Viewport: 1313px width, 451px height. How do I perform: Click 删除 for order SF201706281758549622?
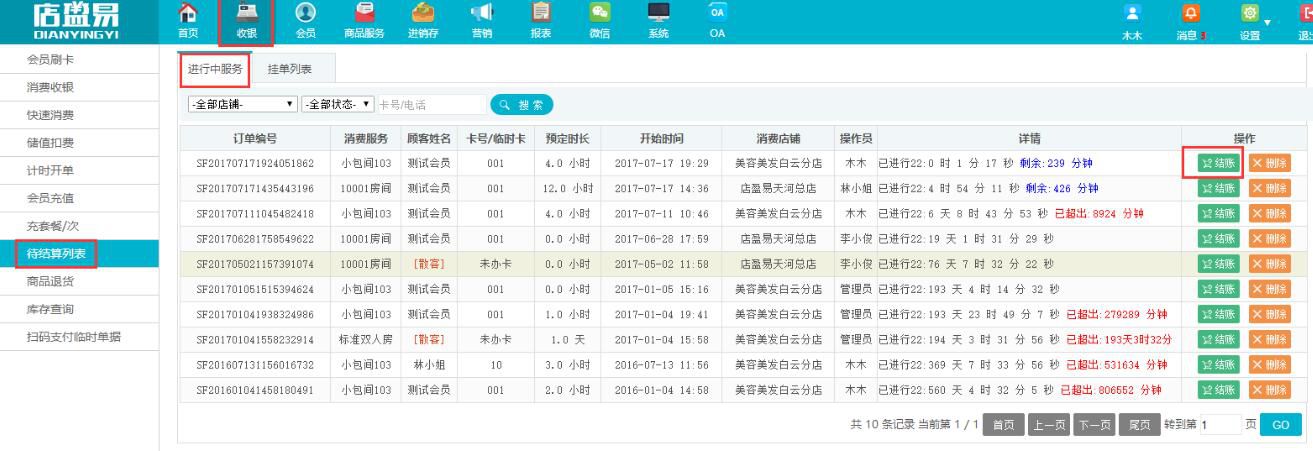click(1269, 239)
